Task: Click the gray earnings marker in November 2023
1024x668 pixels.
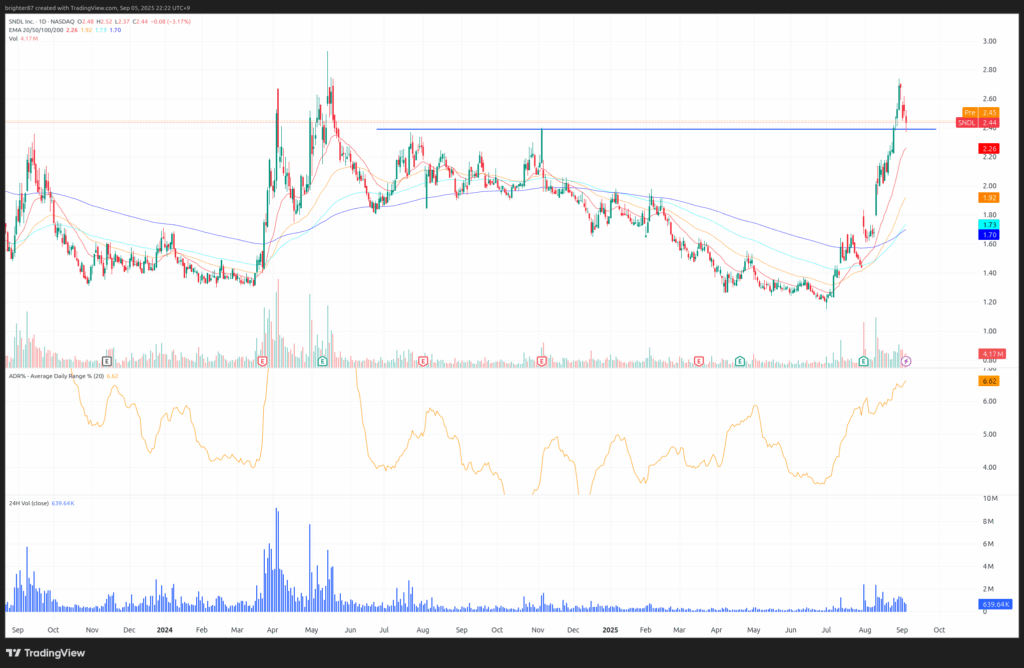Action: click(107, 361)
